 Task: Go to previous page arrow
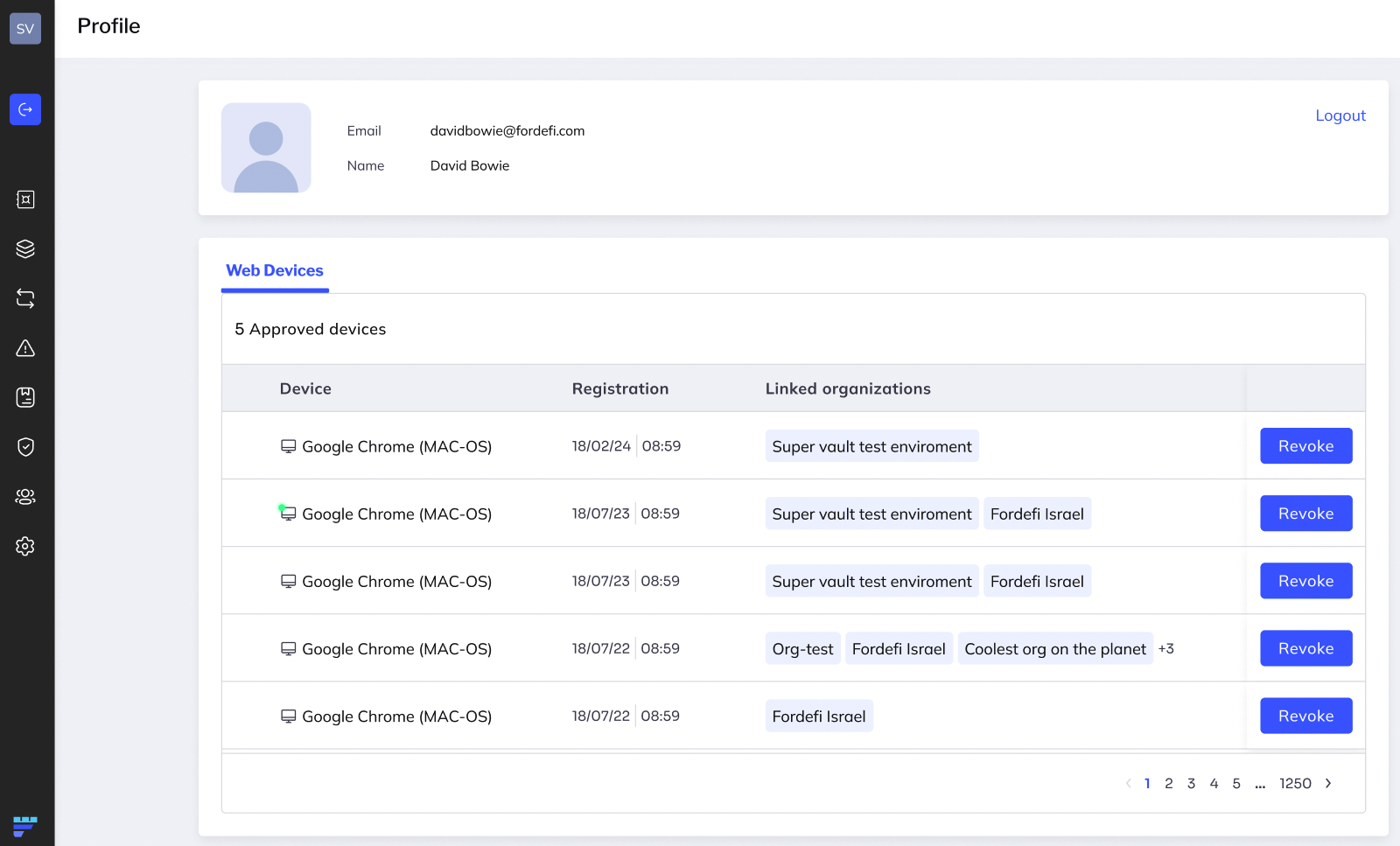1128,783
